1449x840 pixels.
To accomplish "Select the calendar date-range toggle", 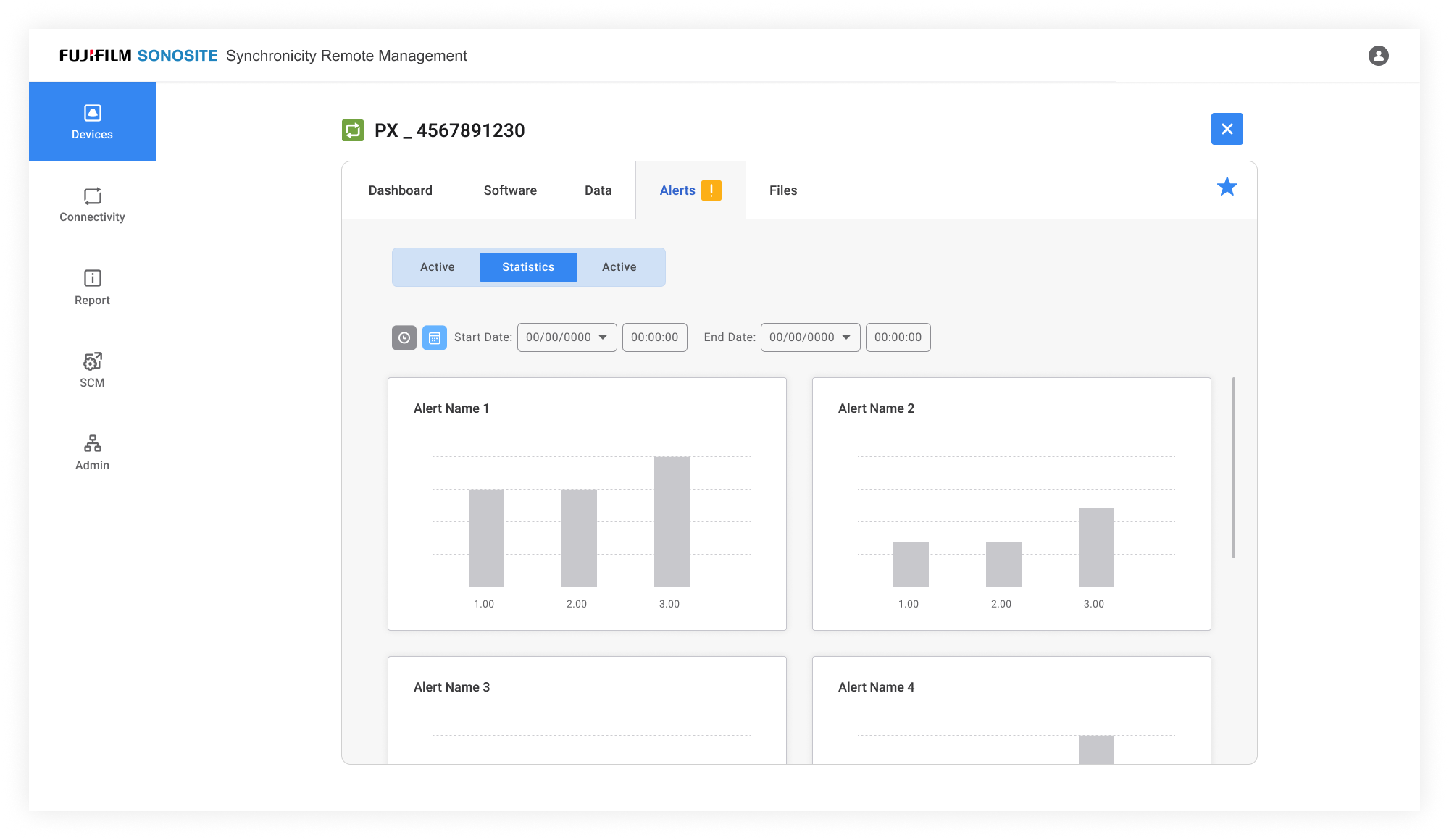I will [x=435, y=337].
